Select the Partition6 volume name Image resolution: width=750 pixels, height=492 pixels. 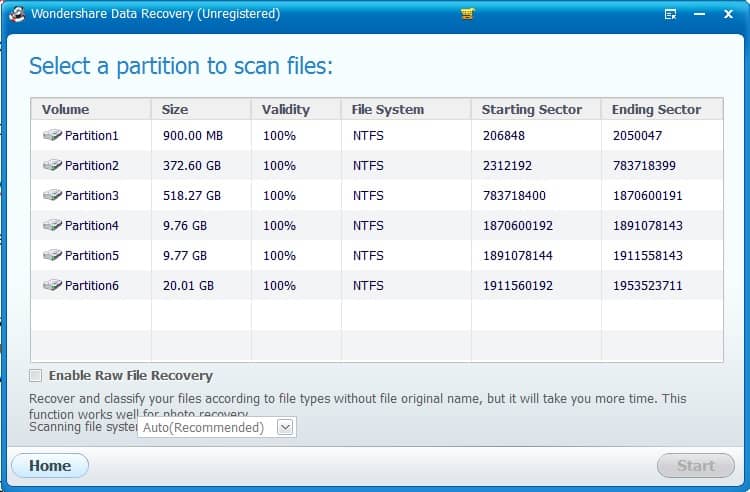[x=91, y=286]
